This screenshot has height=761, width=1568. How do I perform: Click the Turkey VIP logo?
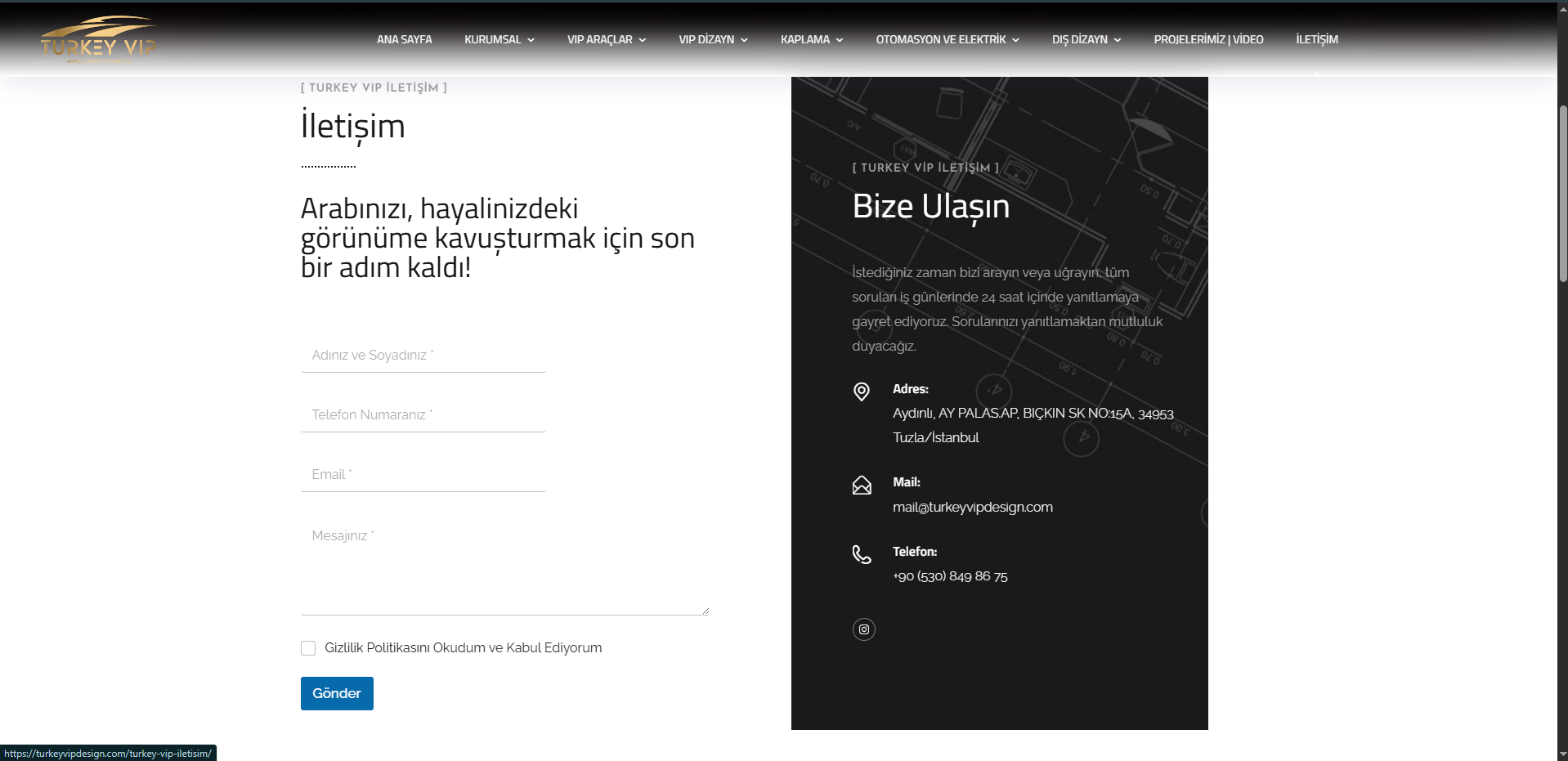[x=98, y=40]
